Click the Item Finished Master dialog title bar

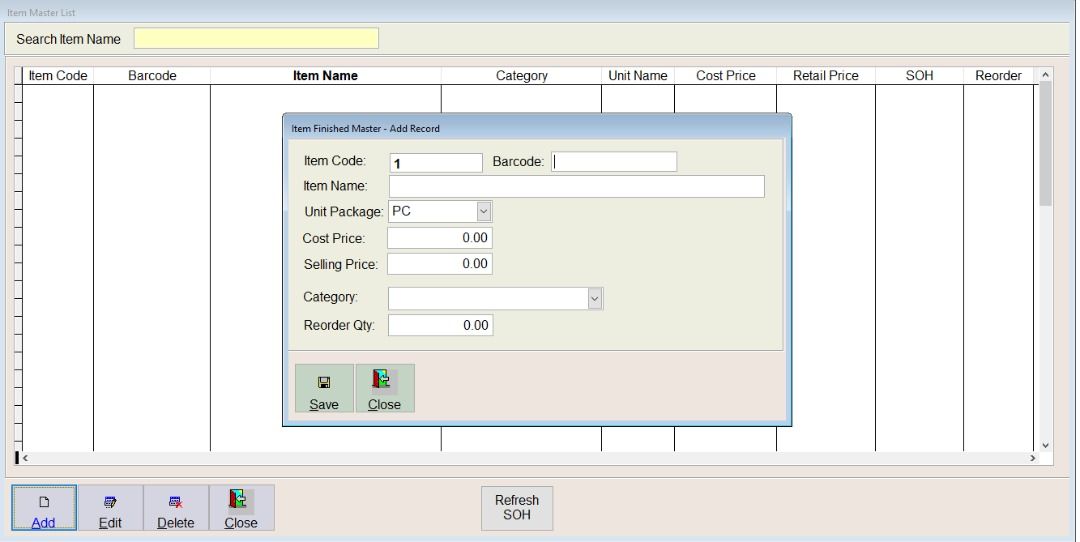click(x=537, y=128)
